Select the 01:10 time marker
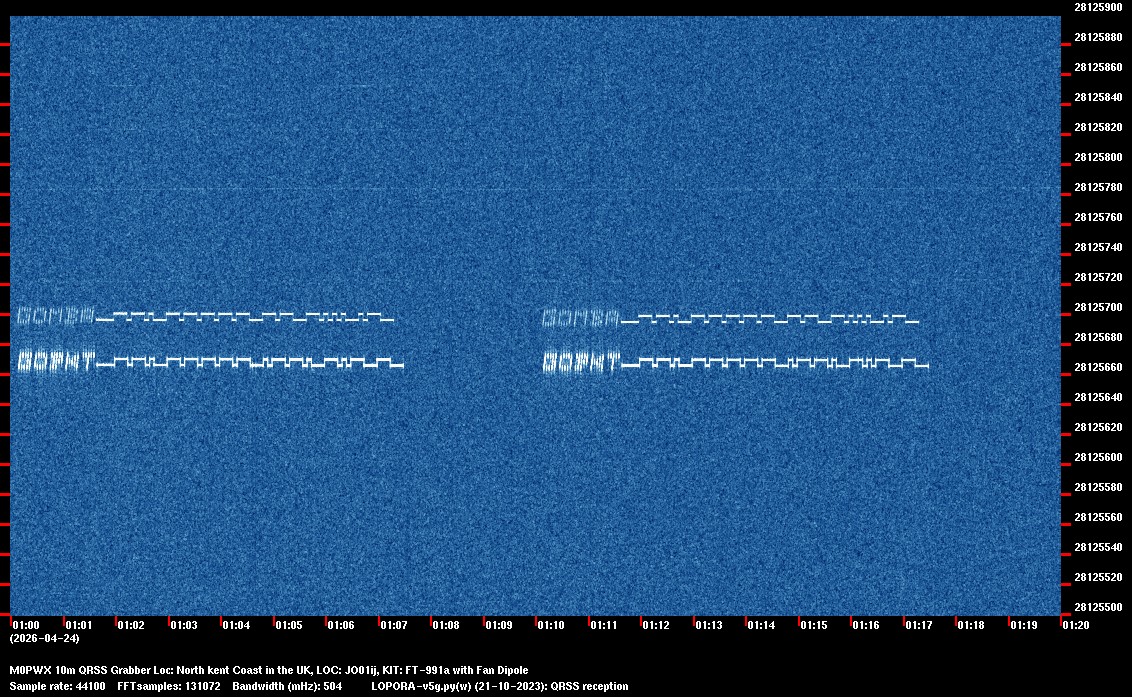 pyautogui.click(x=551, y=625)
